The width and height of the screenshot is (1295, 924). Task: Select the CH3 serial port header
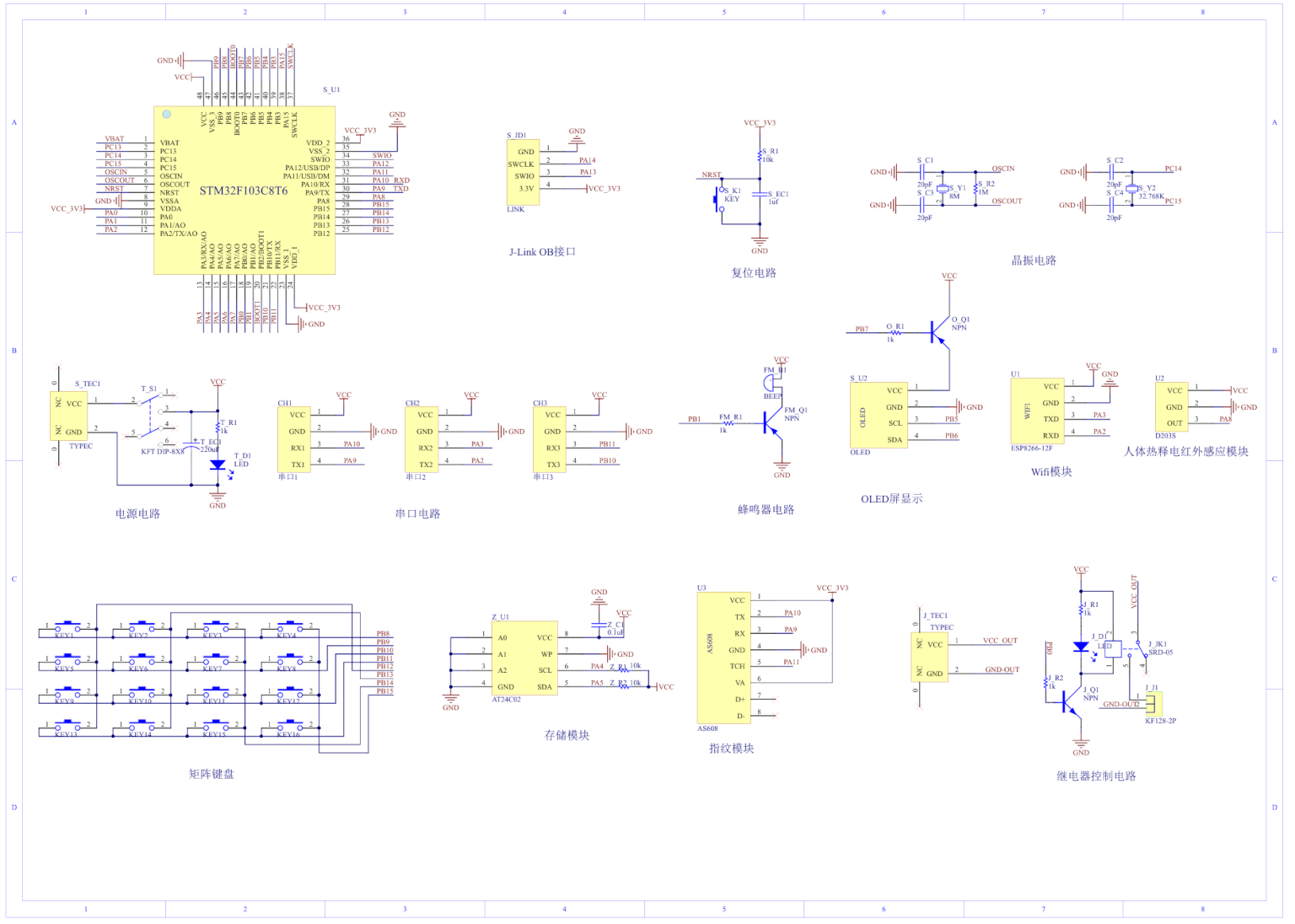point(549,439)
